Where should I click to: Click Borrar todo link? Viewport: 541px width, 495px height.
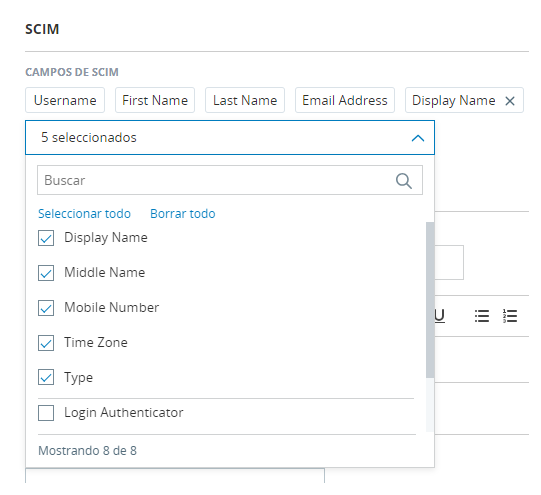click(x=183, y=214)
